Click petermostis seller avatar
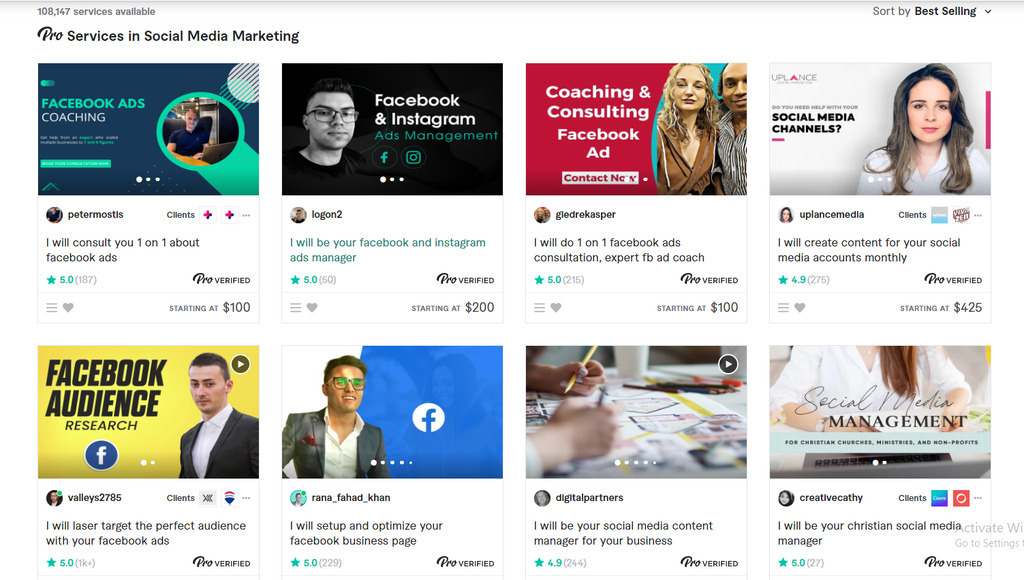 [54, 215]
